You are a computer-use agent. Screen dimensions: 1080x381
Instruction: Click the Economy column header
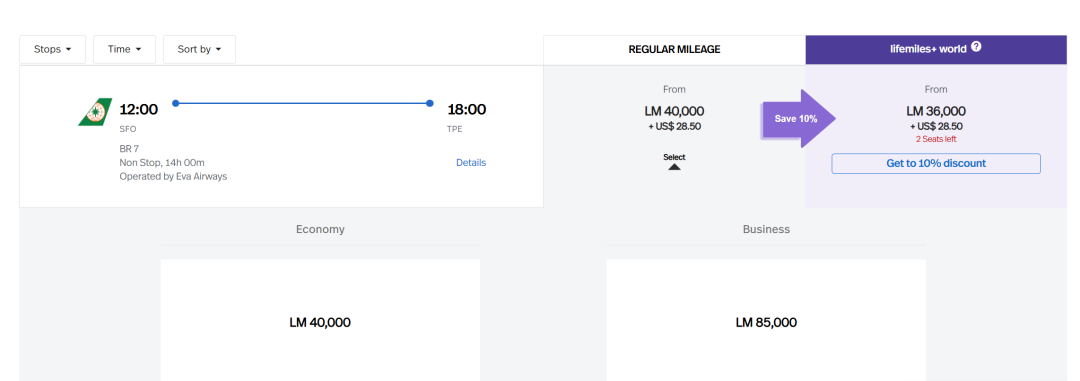point(320,229)
